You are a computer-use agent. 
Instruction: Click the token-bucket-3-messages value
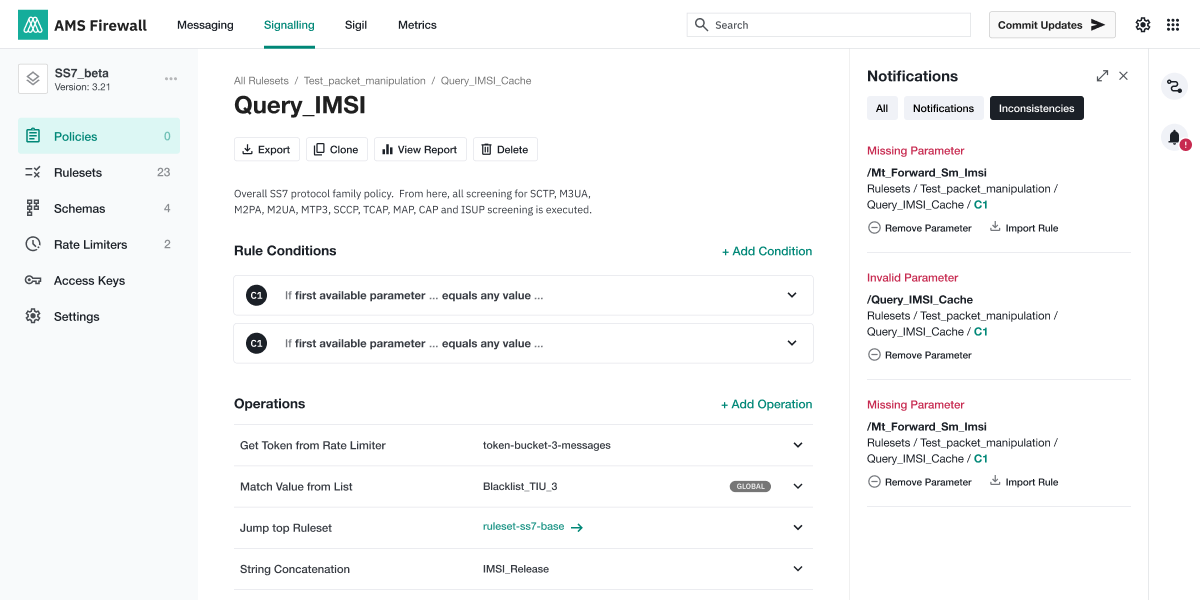click(x=547, y=445)
